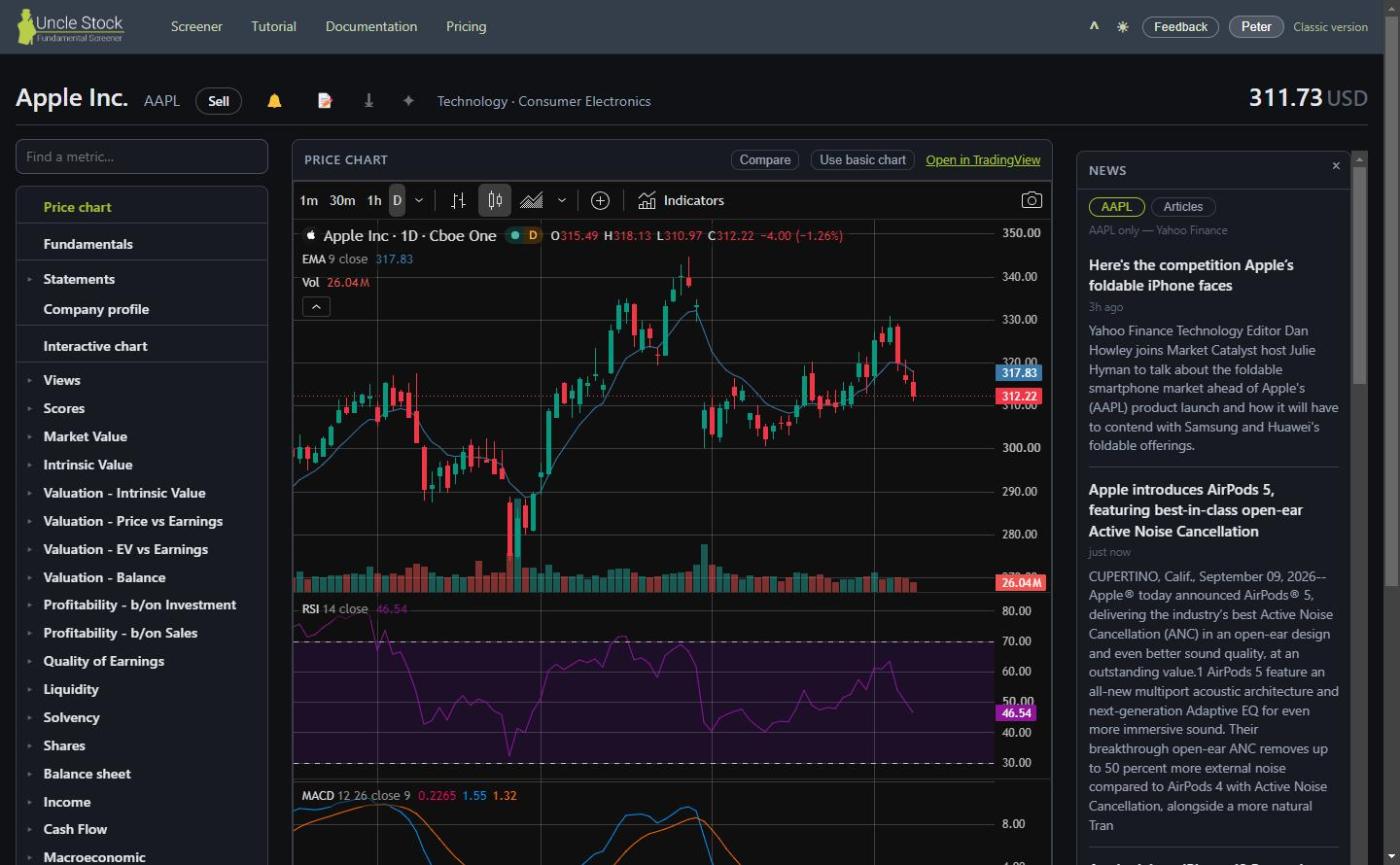Viewport: 1400px width, 865px height.
Task: Open the Indicators panel in chart toolbar
Action: coord(681,200)
